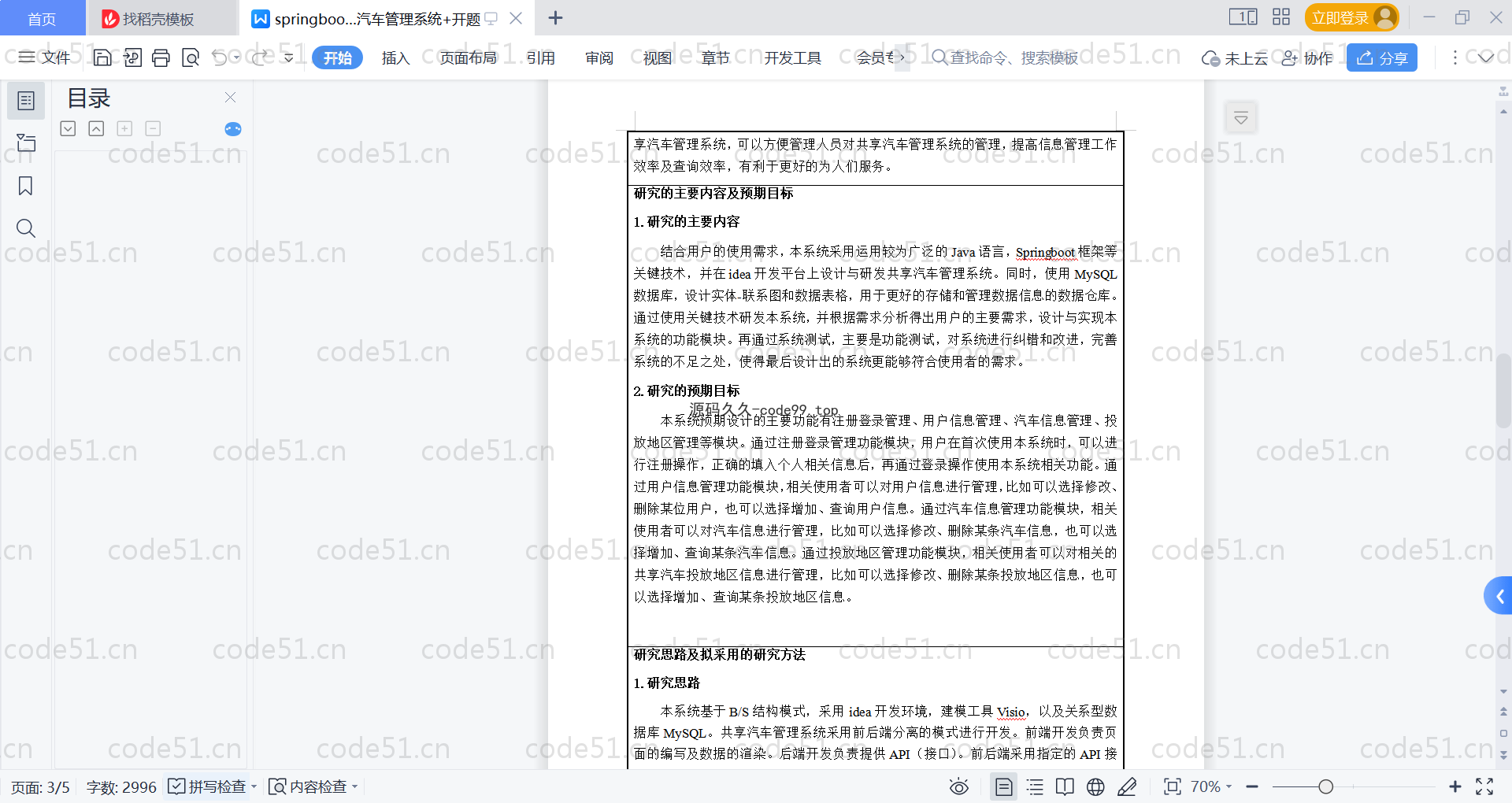Expand the 拼写检查 dropdown arrow
The height and width of the screenshot is (803, 1512).
coord(254,786)
